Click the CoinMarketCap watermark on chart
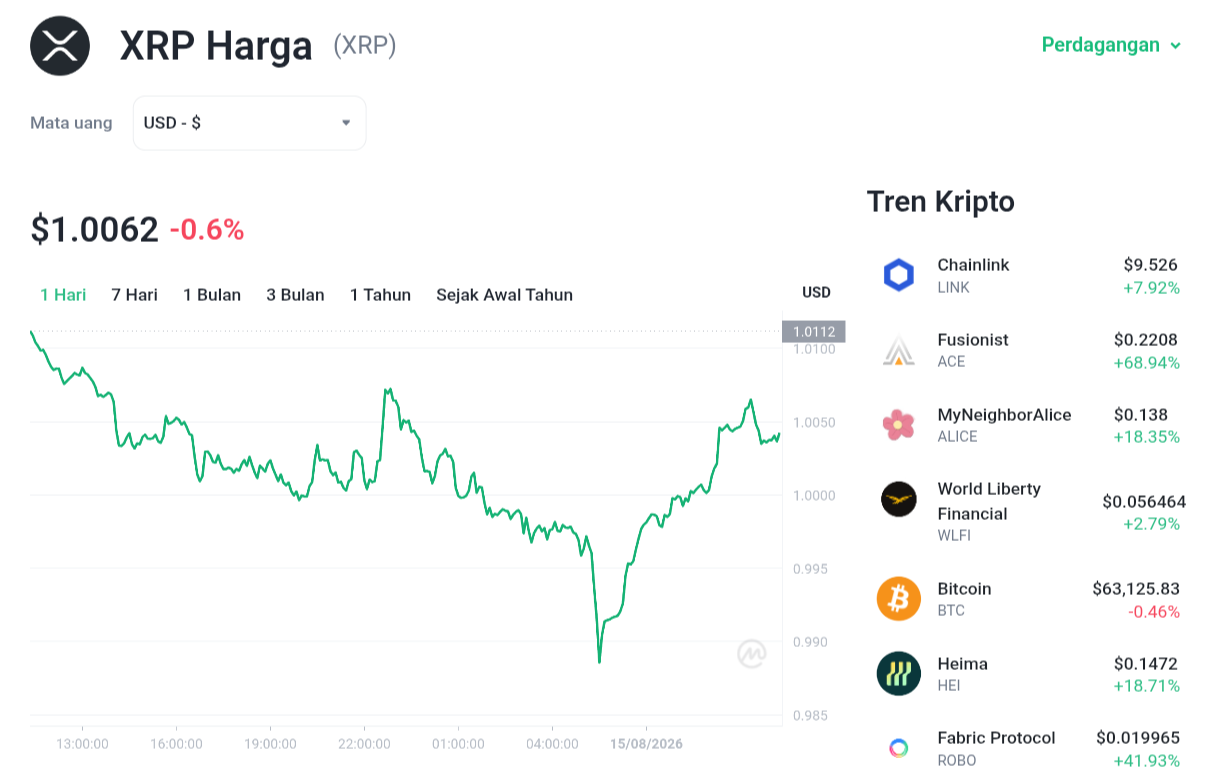This screenshot has width=1220, height=775. (752, 654)
